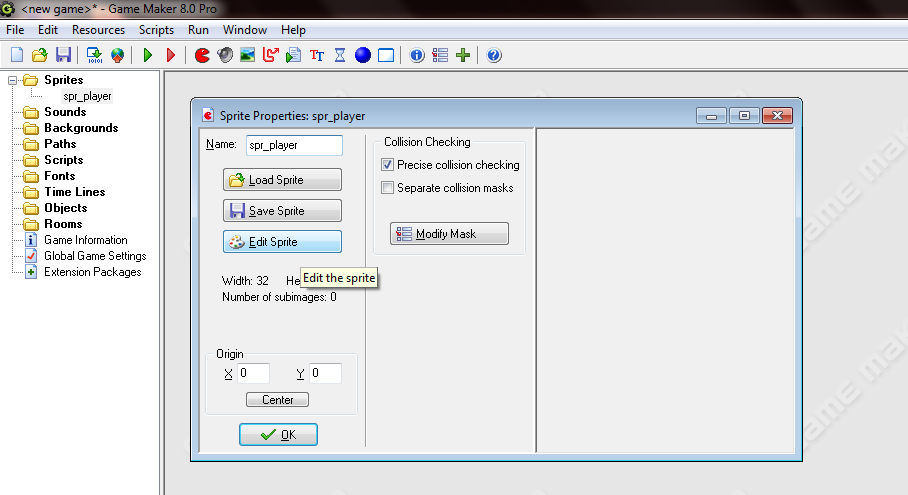Run game in debug mode red arrow
Viewport: 908px width, 495px height.
click(x=171, y=55)
